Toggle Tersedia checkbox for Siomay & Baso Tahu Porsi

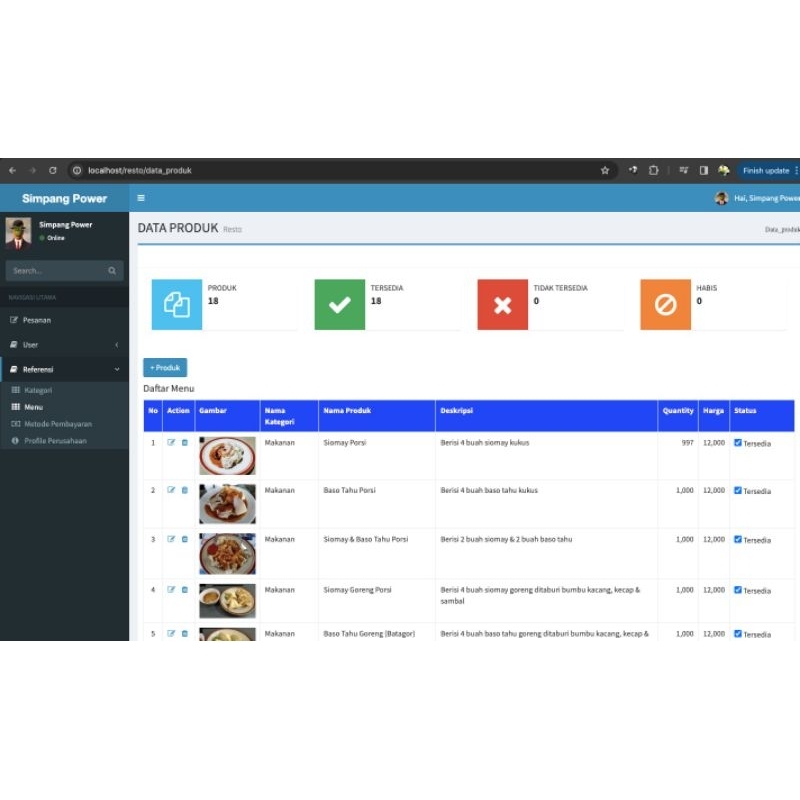tap(738, 539)
